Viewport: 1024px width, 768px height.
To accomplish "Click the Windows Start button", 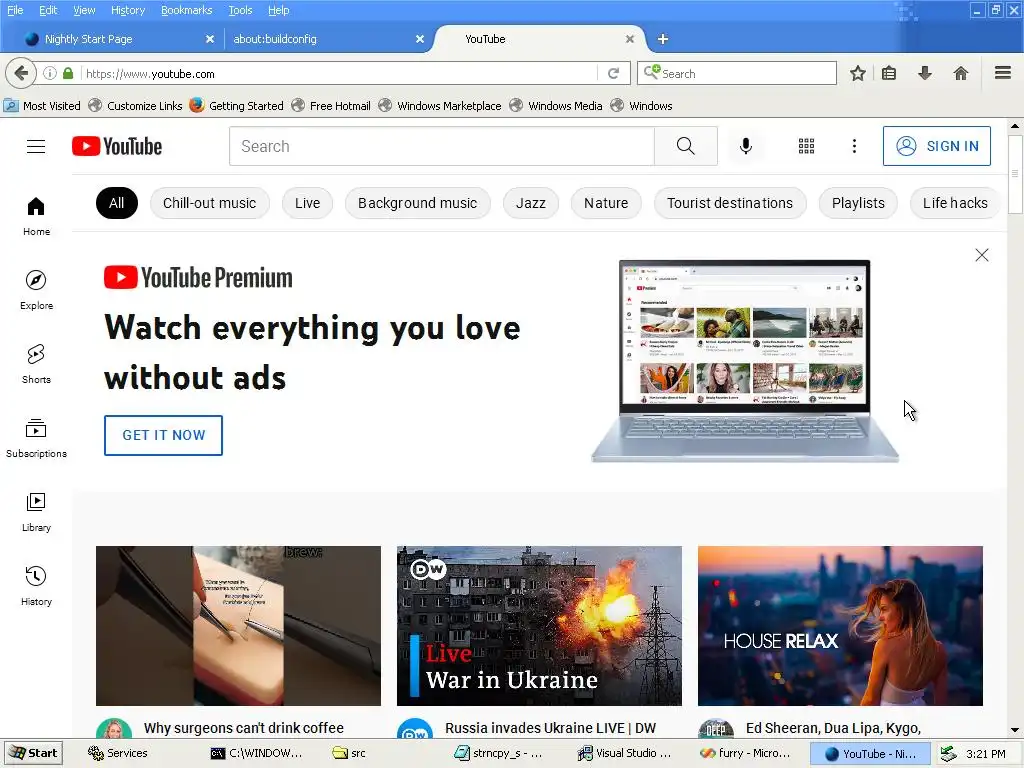I will tap(33, 753).
